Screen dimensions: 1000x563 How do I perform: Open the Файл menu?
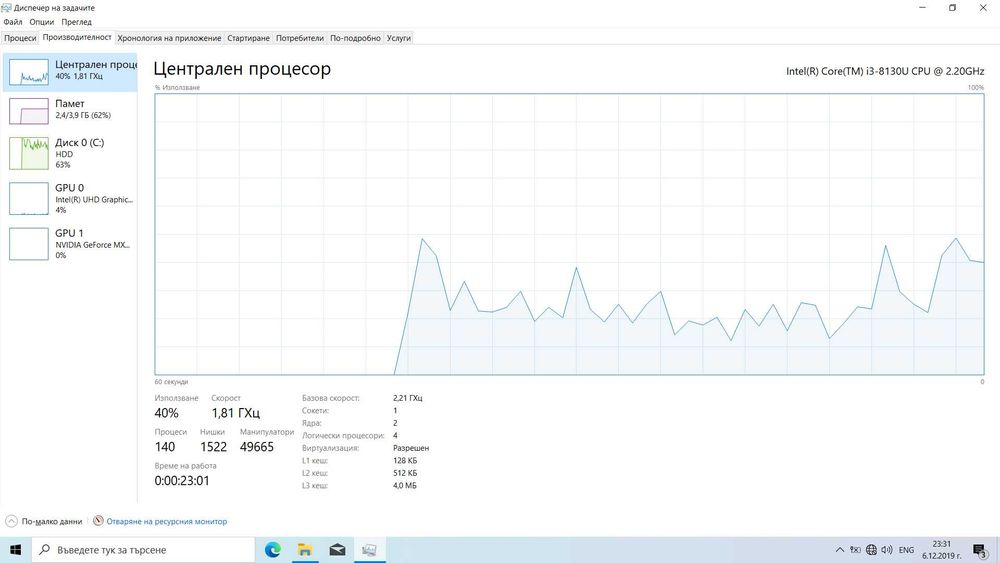click(13, 22)
